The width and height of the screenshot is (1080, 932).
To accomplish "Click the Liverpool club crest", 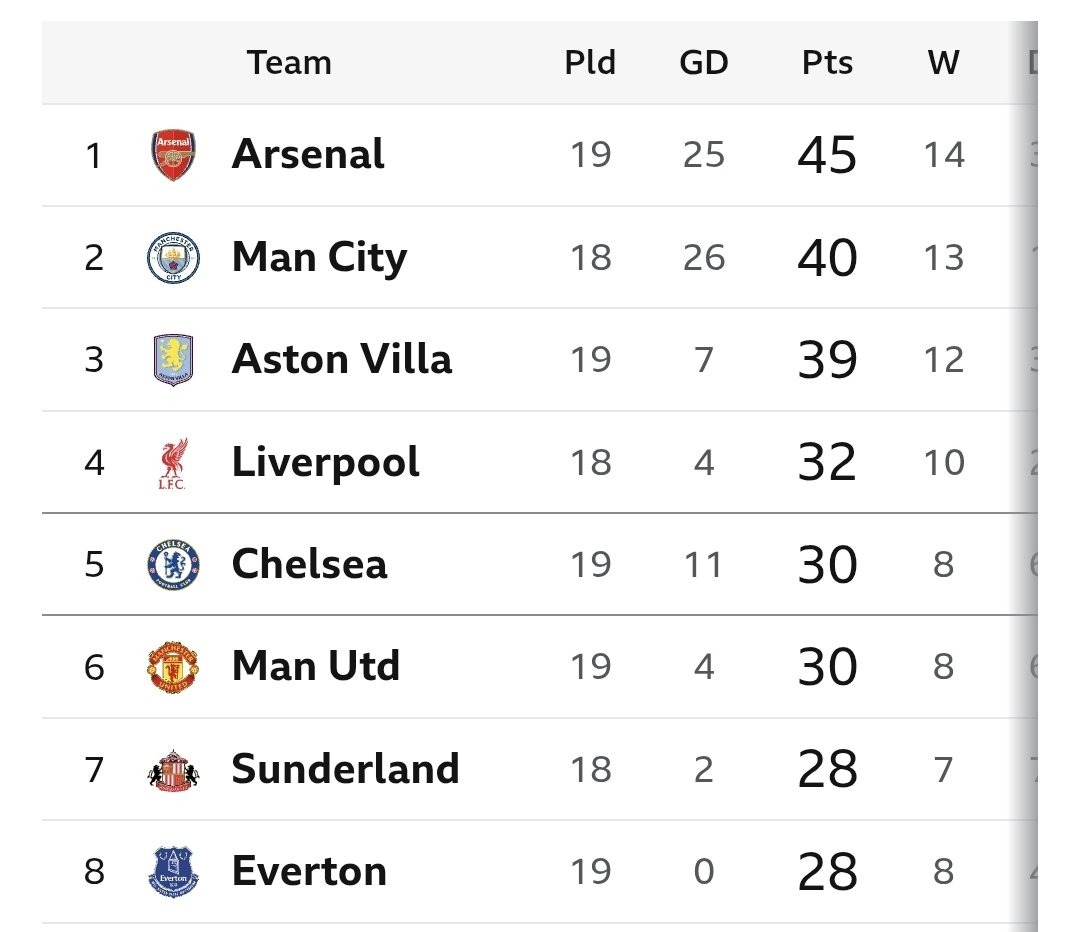I will [x=173, y=463].
